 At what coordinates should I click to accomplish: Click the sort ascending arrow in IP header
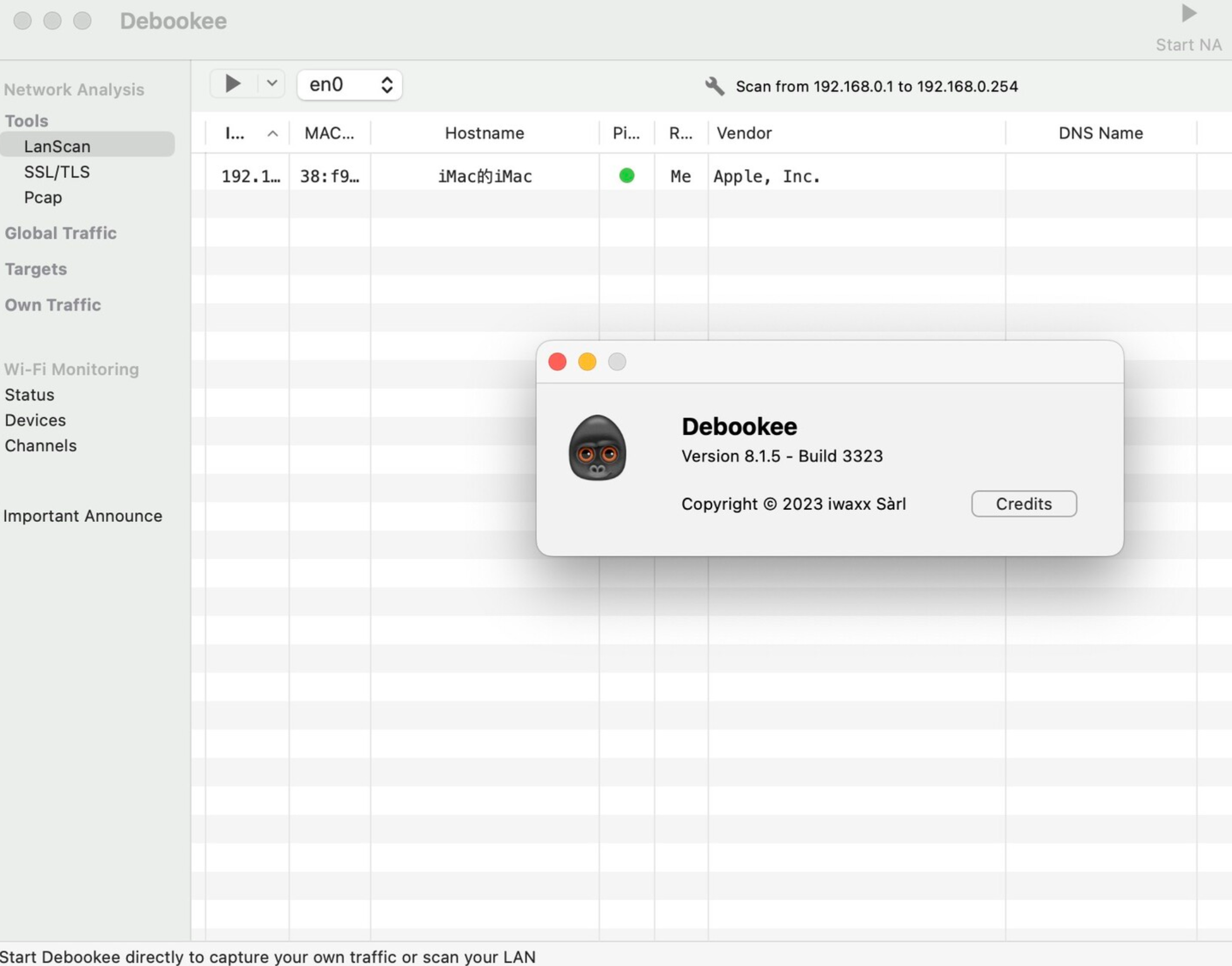click(273, 133)
